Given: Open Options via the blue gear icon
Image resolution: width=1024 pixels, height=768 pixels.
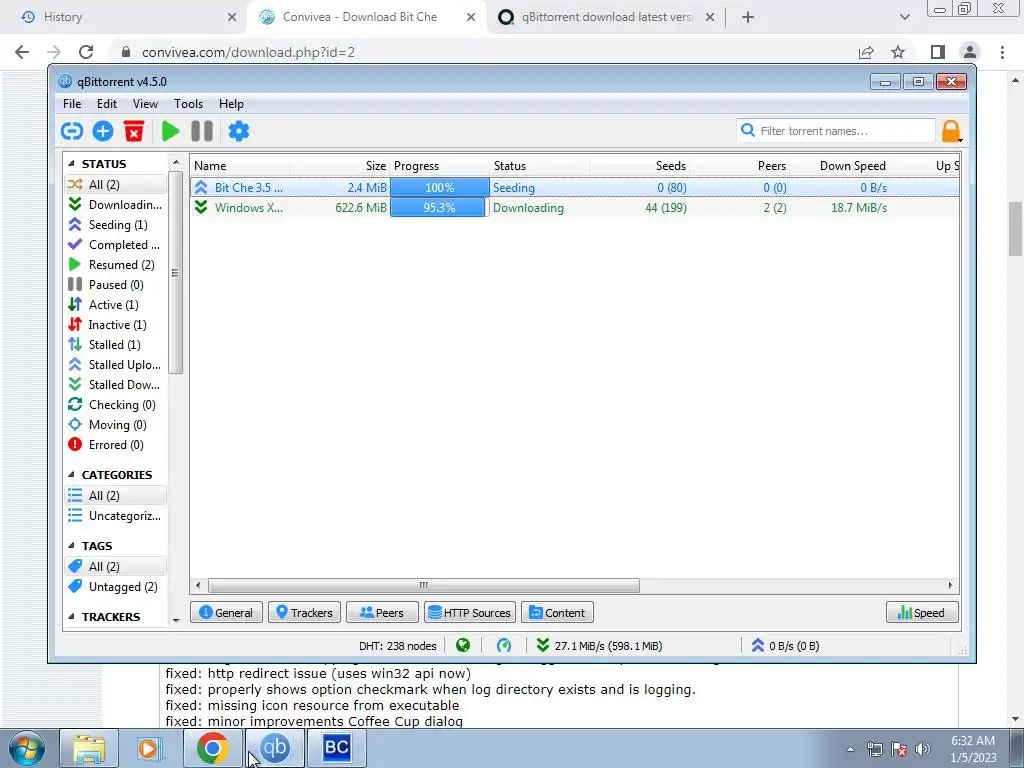Looking at the screenshot, I should (238, 131).
